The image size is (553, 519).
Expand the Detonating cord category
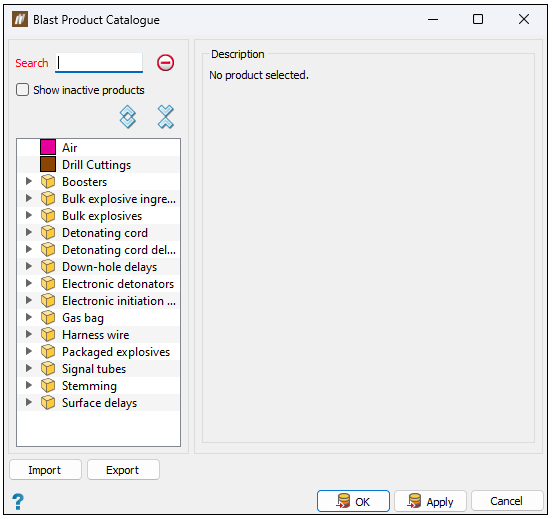29,232
